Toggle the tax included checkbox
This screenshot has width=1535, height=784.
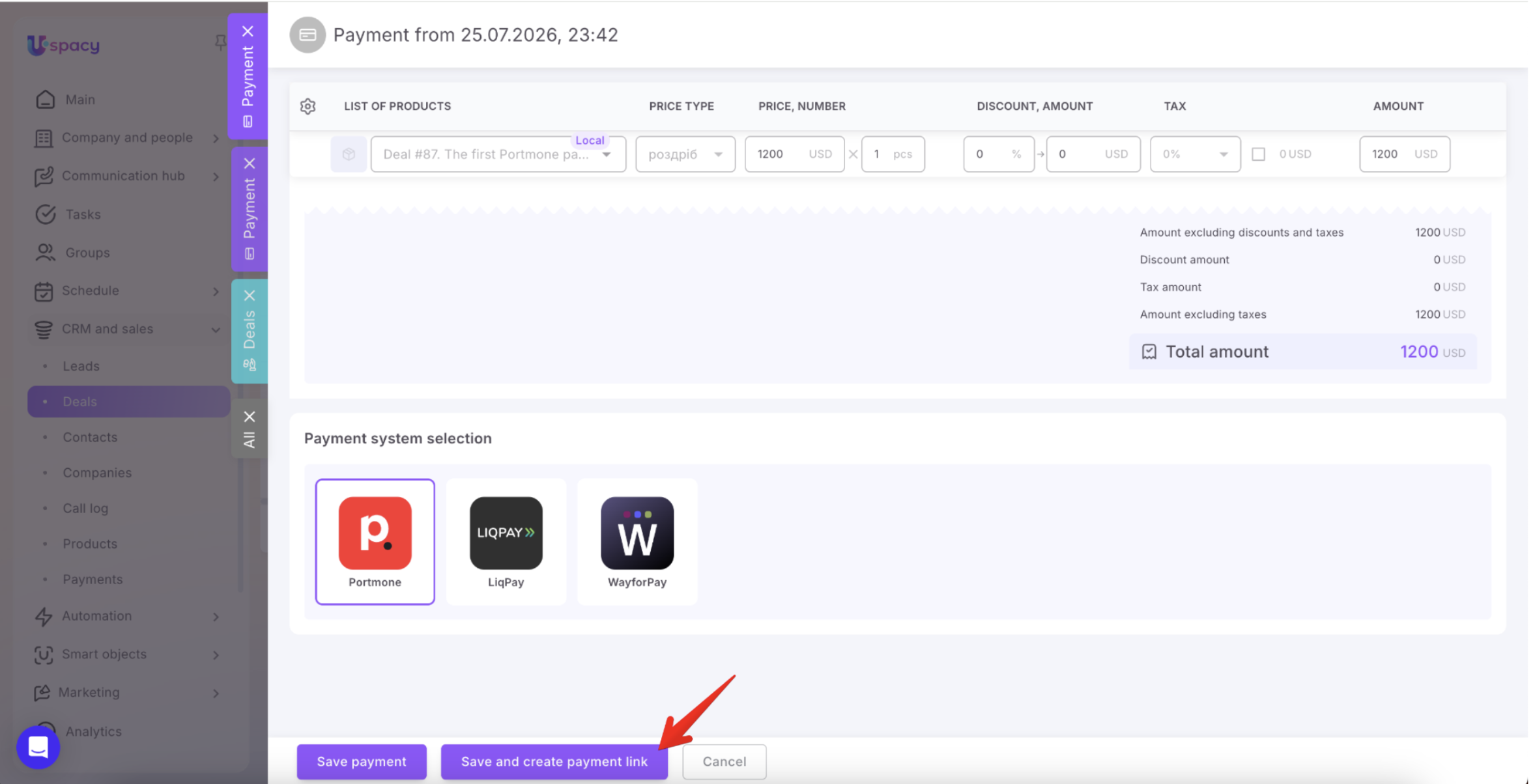(x=1259, y=154)
